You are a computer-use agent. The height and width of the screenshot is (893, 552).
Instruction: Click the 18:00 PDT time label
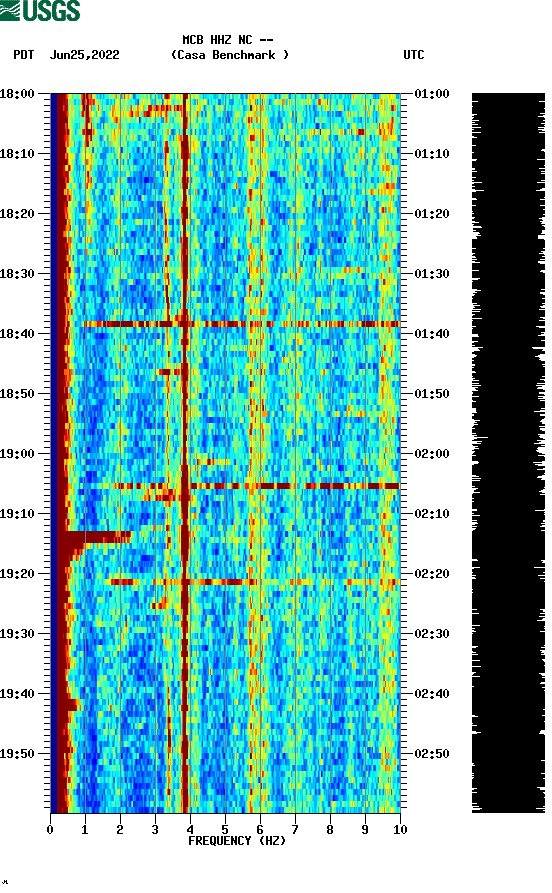click(x=17, y=93)
